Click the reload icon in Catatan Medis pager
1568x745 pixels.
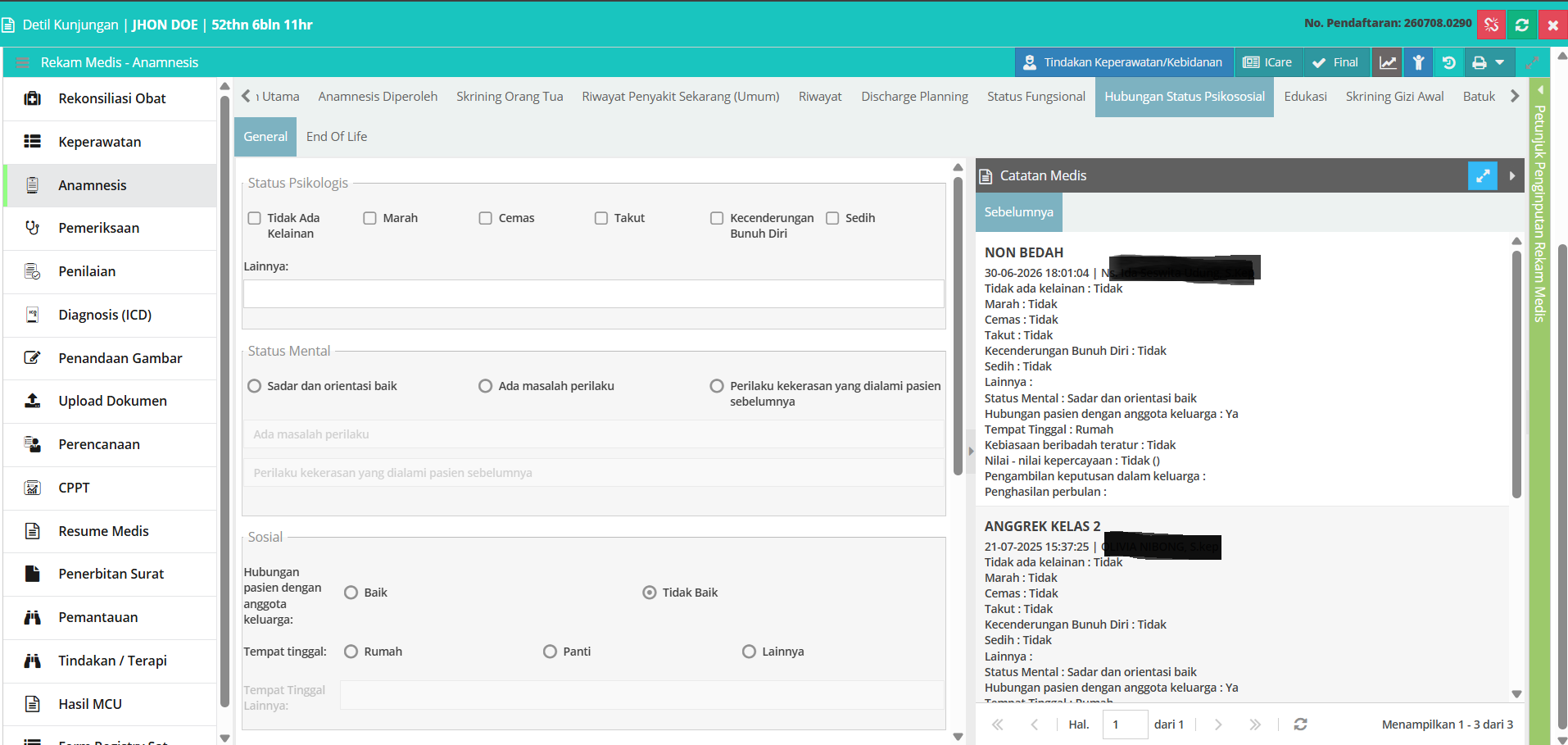[1300, 725]
